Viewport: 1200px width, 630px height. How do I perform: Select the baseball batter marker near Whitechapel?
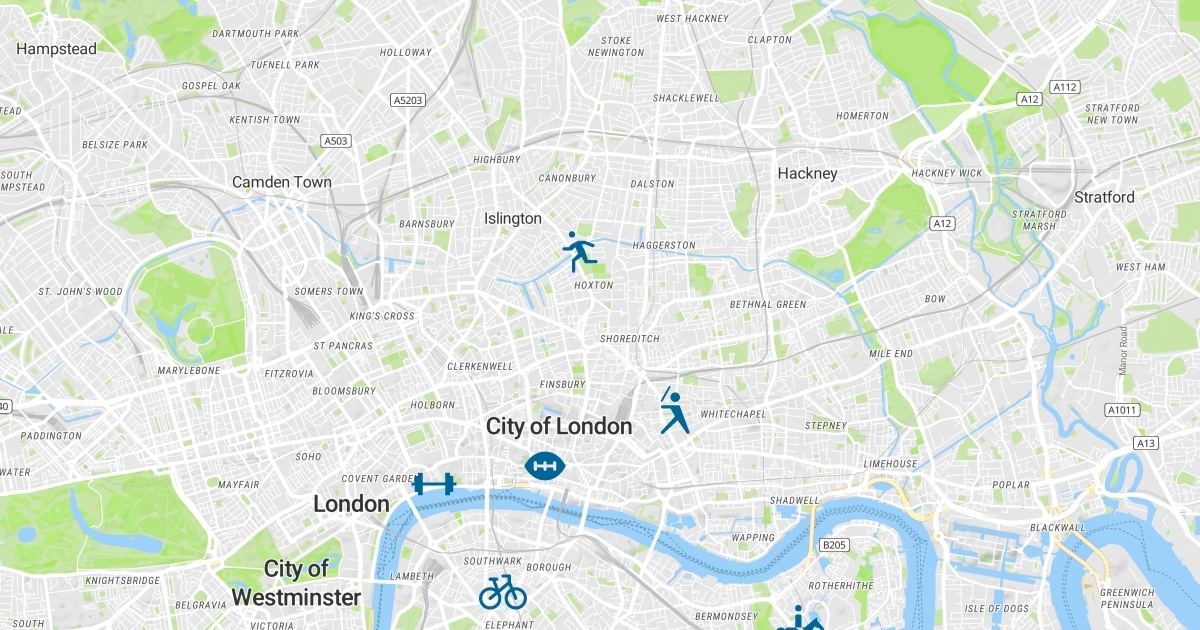pyautogui.click(x=675, y=411)
